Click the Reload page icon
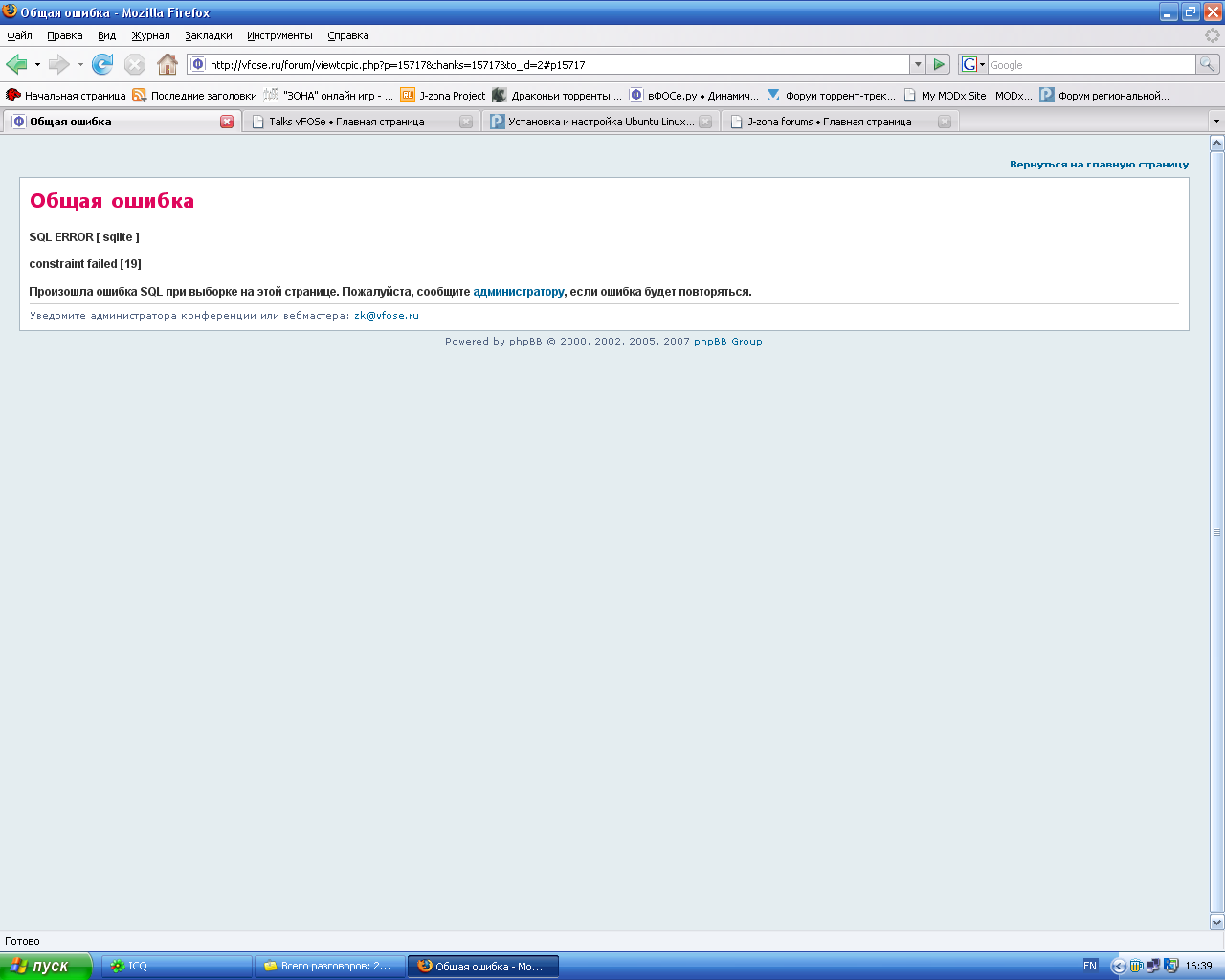Viewport: 1225px width, 980px height. click(102, 64)
